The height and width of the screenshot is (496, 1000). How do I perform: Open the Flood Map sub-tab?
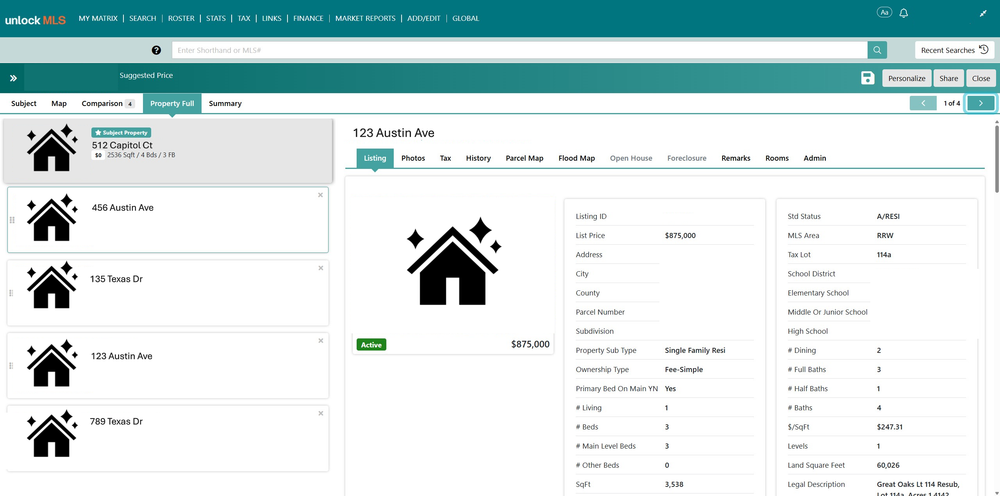pyautogui.click(x=577, y=158)
